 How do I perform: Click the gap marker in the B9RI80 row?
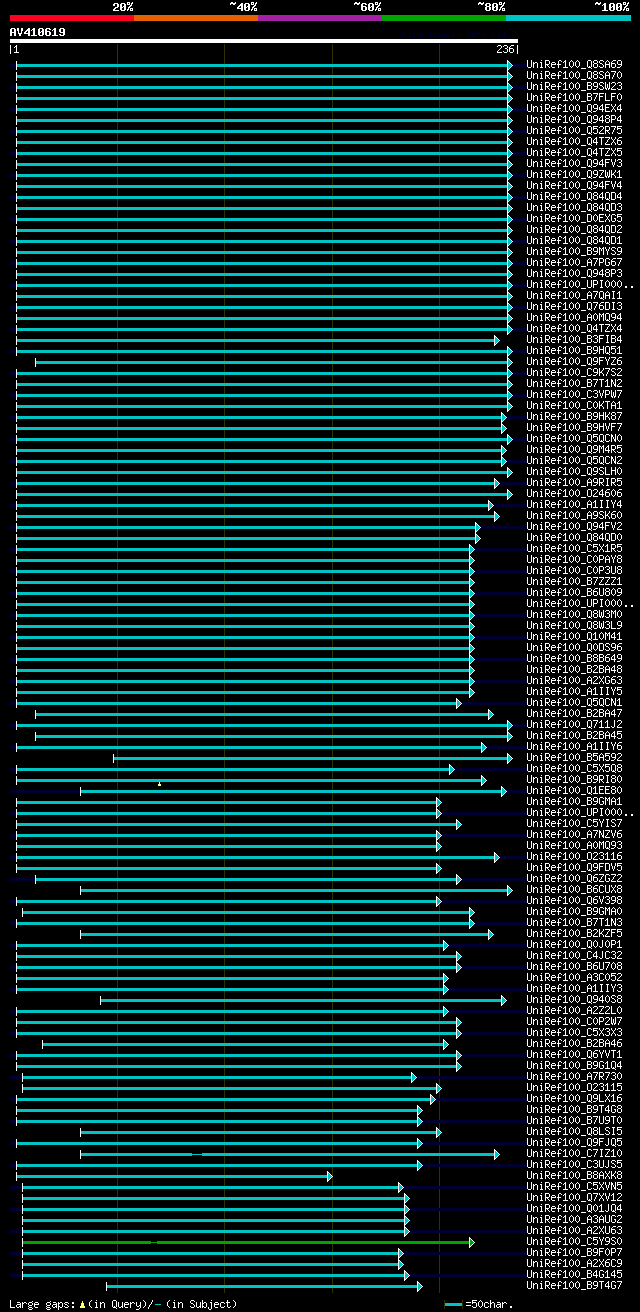(x=159, y=784)
